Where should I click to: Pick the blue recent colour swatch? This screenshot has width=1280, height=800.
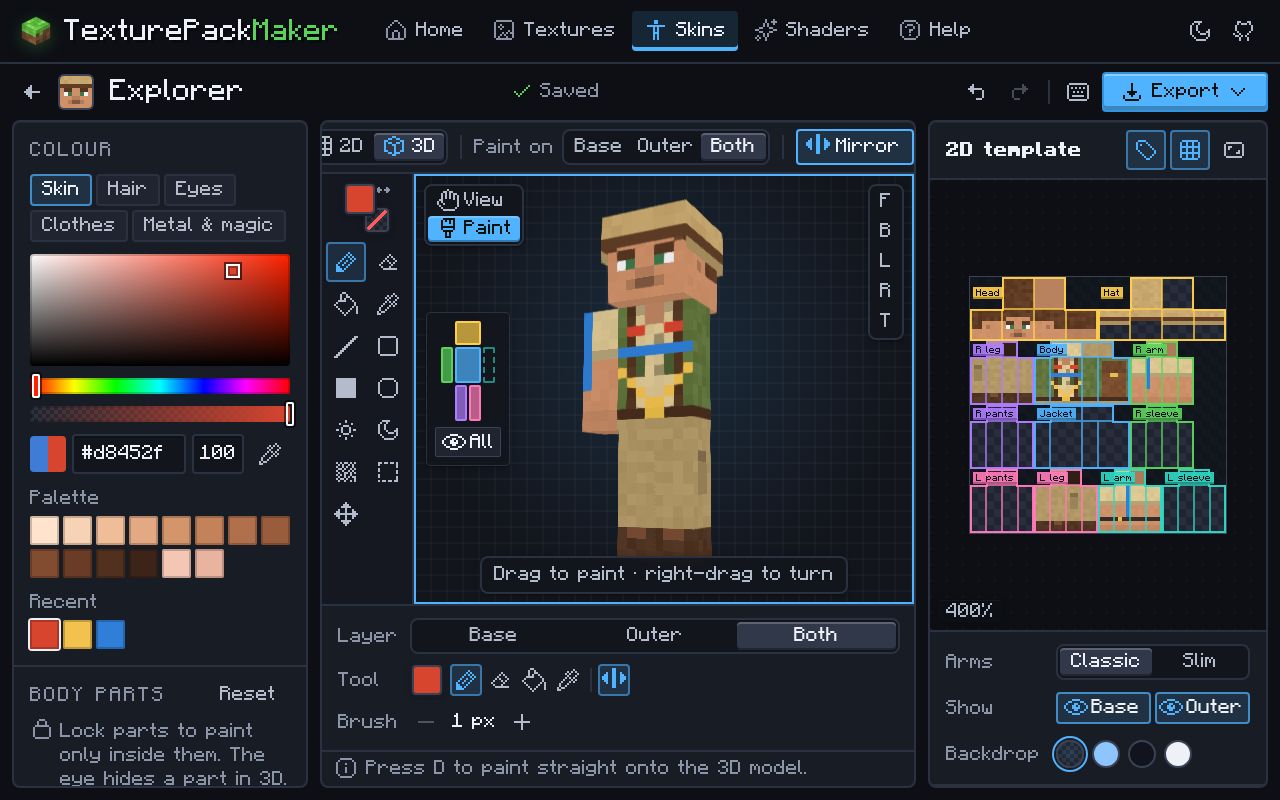coord(110,634)
